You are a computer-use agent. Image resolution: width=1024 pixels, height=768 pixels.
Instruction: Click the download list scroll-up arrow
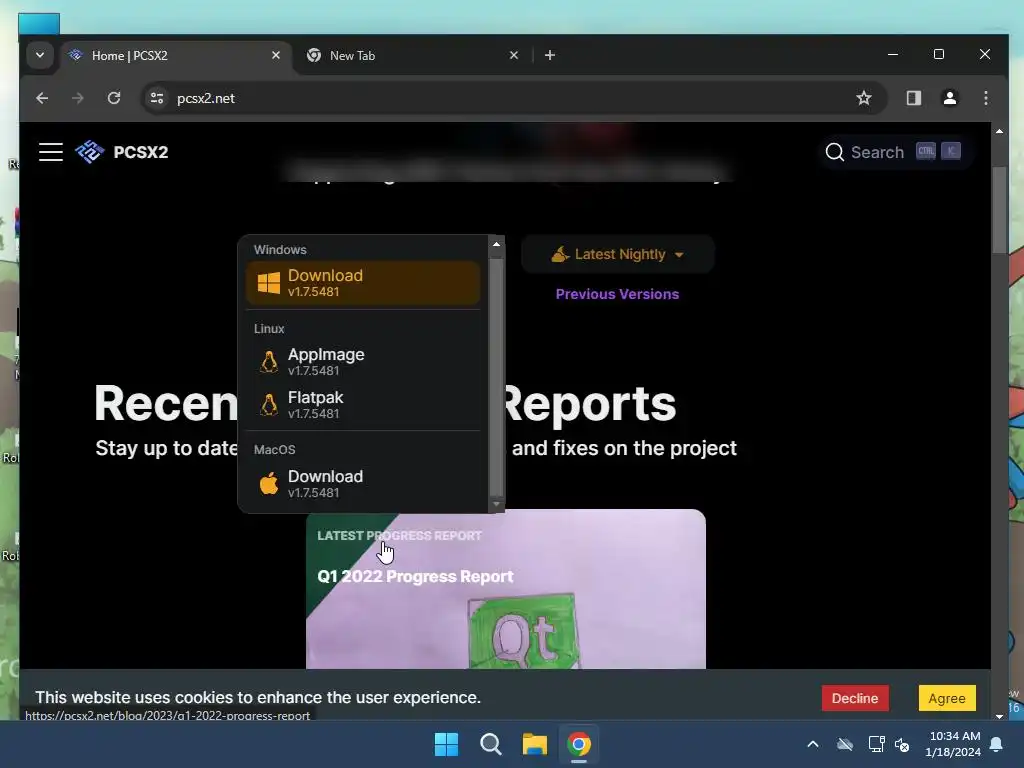[x=496, y=244]
